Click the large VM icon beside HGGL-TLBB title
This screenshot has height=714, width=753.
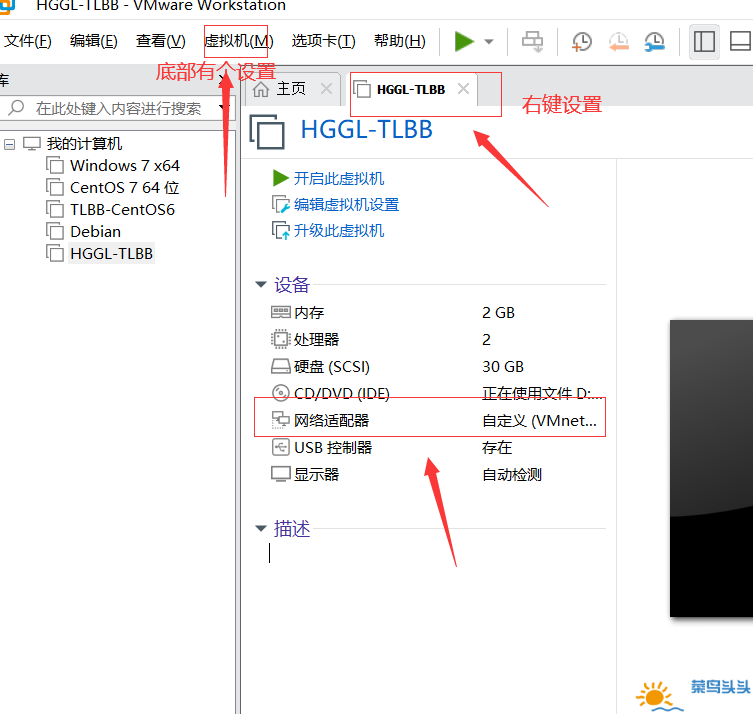tap(267, 132)
